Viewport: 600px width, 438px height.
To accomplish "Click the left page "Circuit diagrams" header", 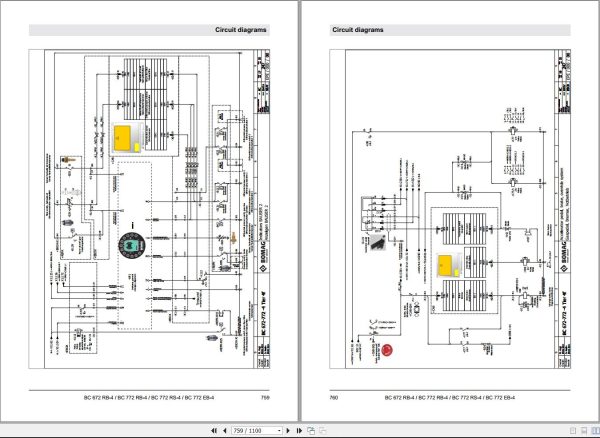I will point(240,30).
